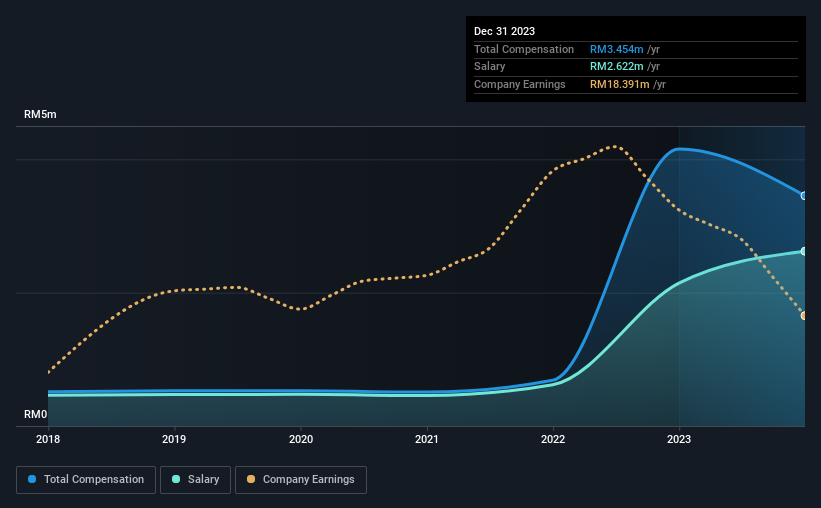
Task: Toggle the Total Compensation legend button
Action: click(86, 480)
